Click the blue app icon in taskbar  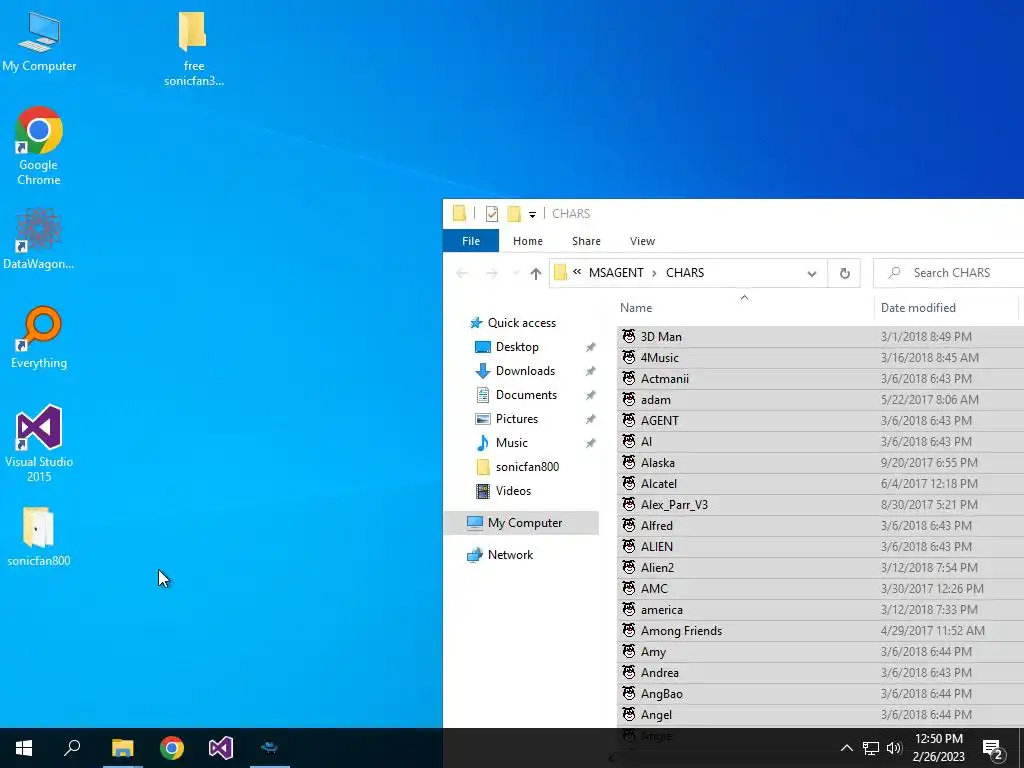(x=270, y=748)
